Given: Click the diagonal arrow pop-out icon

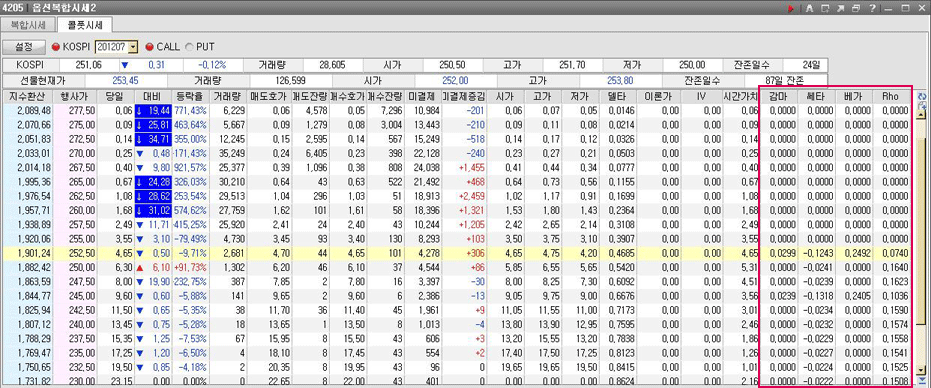Looking at the screenshot, I should 840,8.
